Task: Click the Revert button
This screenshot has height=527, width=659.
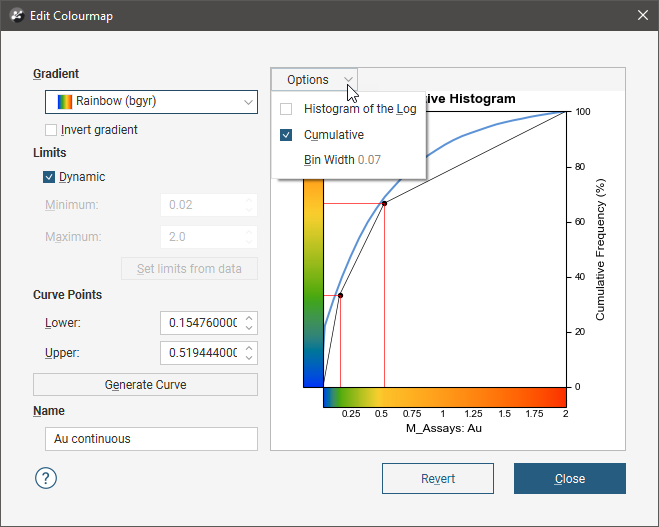Action: 438,479
